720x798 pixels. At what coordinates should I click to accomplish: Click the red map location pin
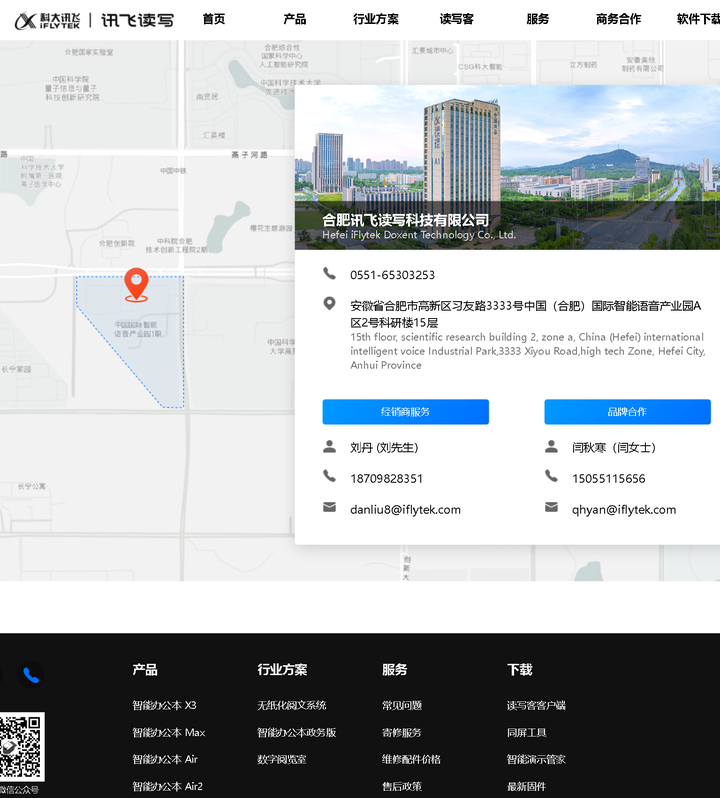tap(136, 284)
